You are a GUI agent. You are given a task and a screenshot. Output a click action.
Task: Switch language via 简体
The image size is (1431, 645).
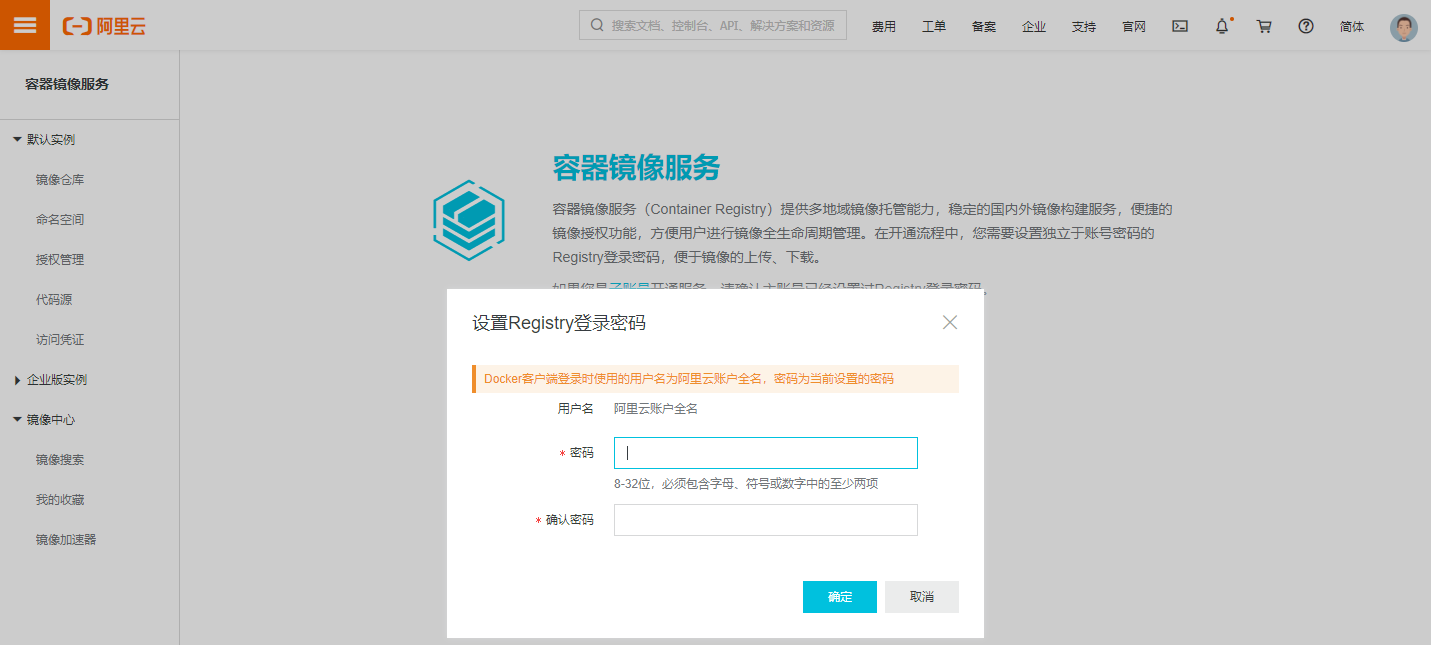tap(1352, 27)
